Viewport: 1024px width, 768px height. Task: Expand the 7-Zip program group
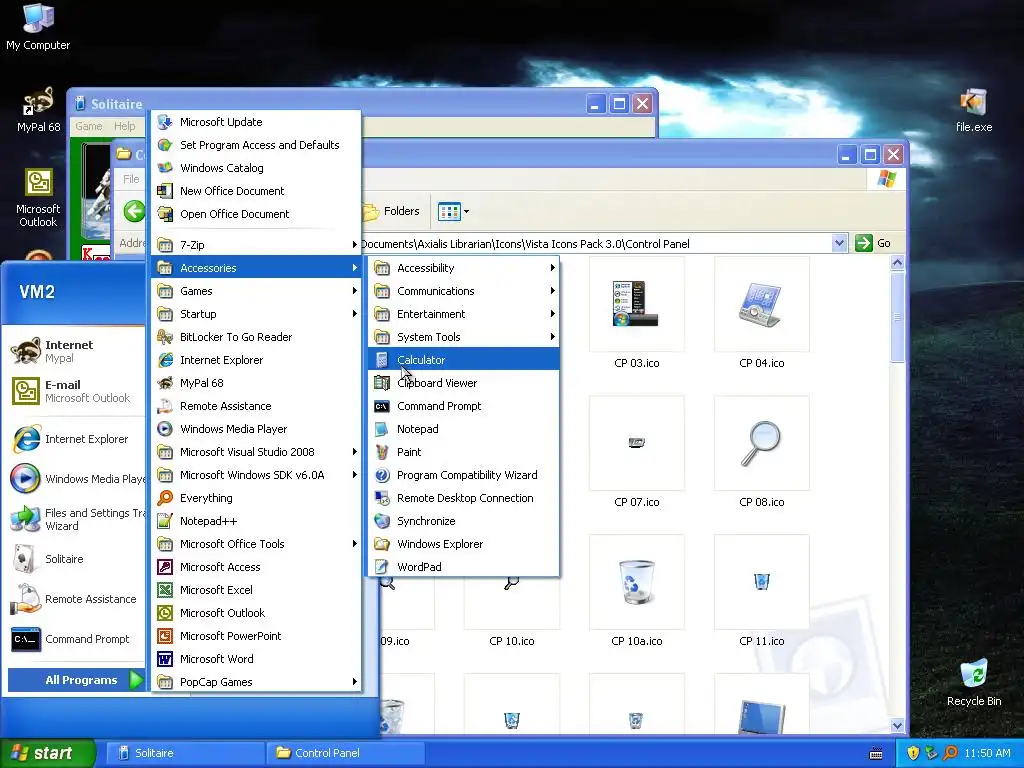(x=257, y=245)
